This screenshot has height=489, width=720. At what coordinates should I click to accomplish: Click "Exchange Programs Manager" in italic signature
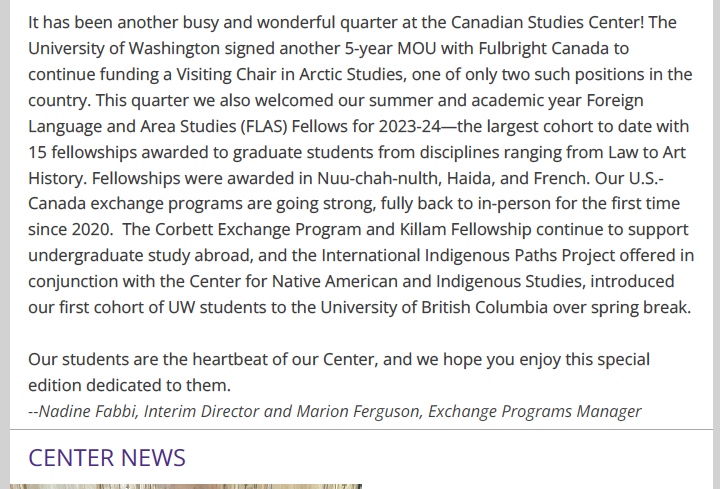click(534, 411)
